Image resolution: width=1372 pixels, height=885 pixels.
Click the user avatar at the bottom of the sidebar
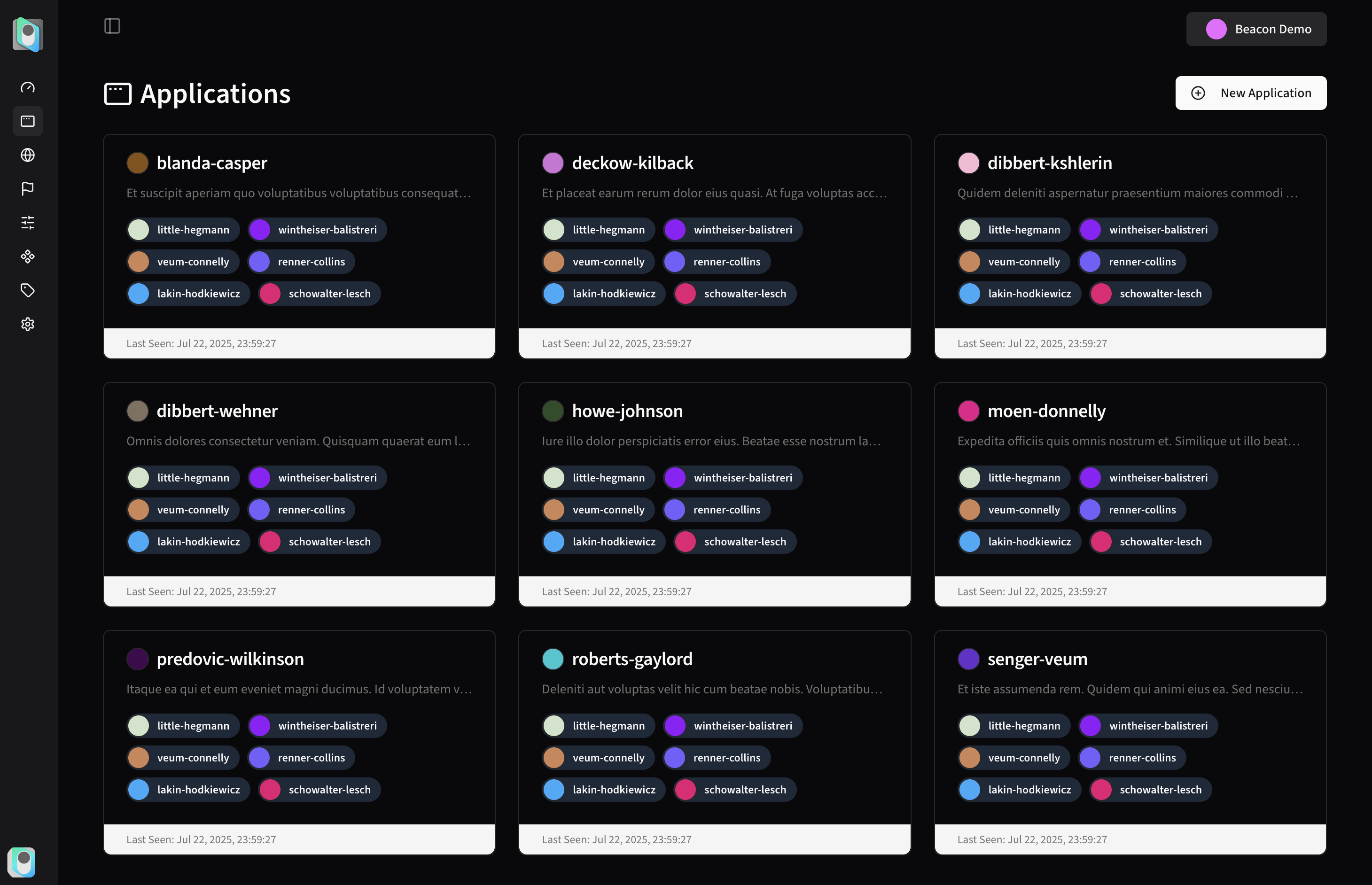22,862
